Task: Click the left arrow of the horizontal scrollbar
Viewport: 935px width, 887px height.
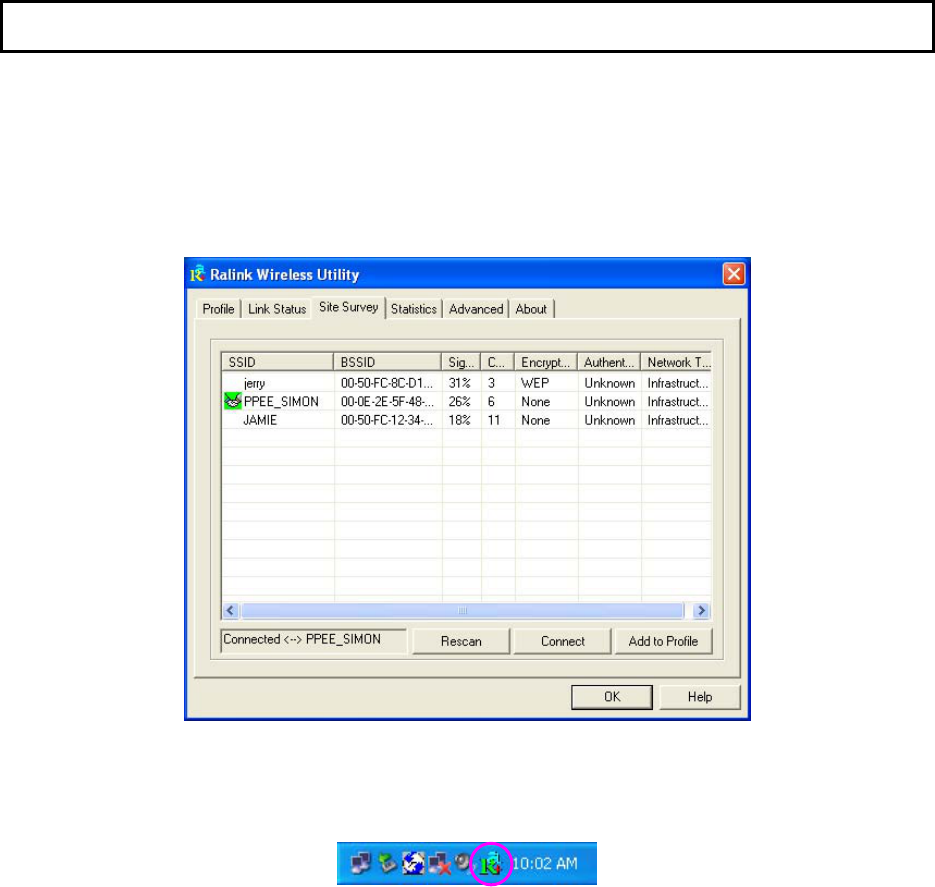Action: 231,610
